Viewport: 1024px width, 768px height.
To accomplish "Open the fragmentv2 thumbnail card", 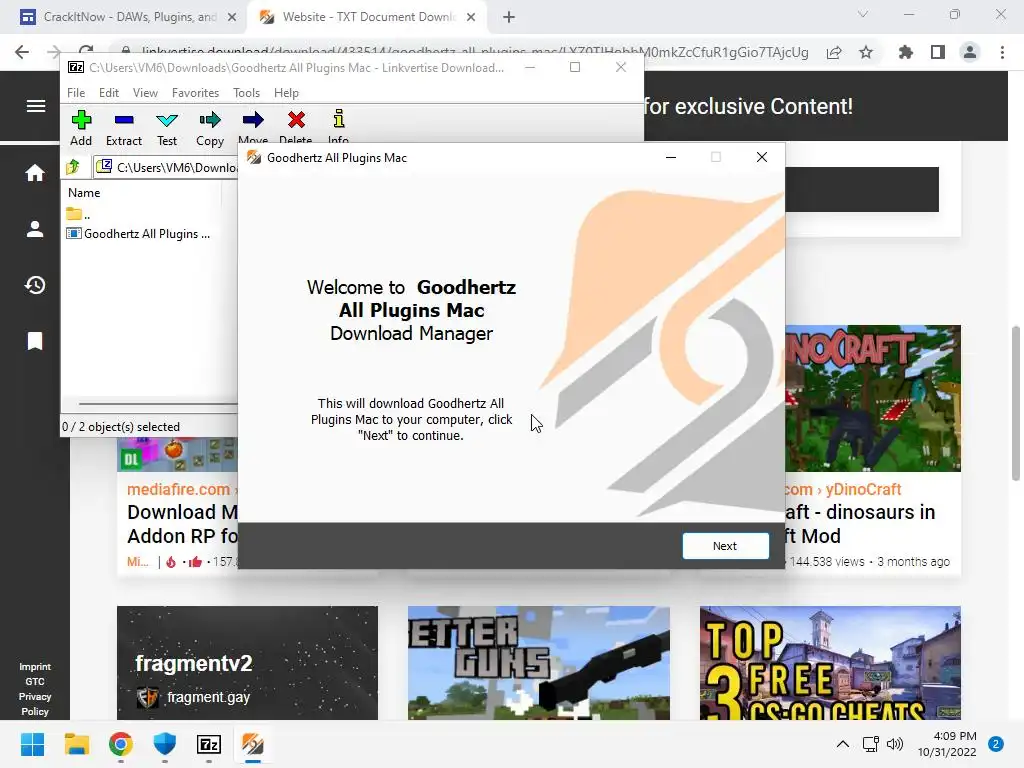I will pyautogui.click(x=248, y=663).
